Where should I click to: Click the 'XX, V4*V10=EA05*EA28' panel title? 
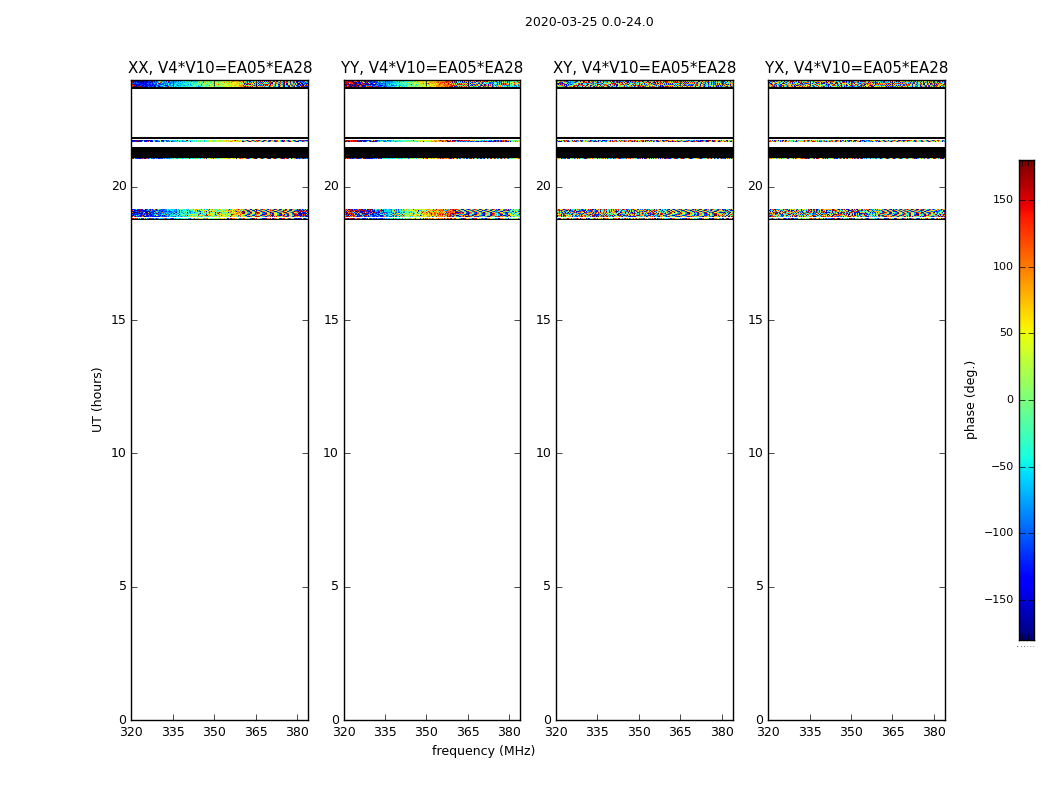[220, 68]
